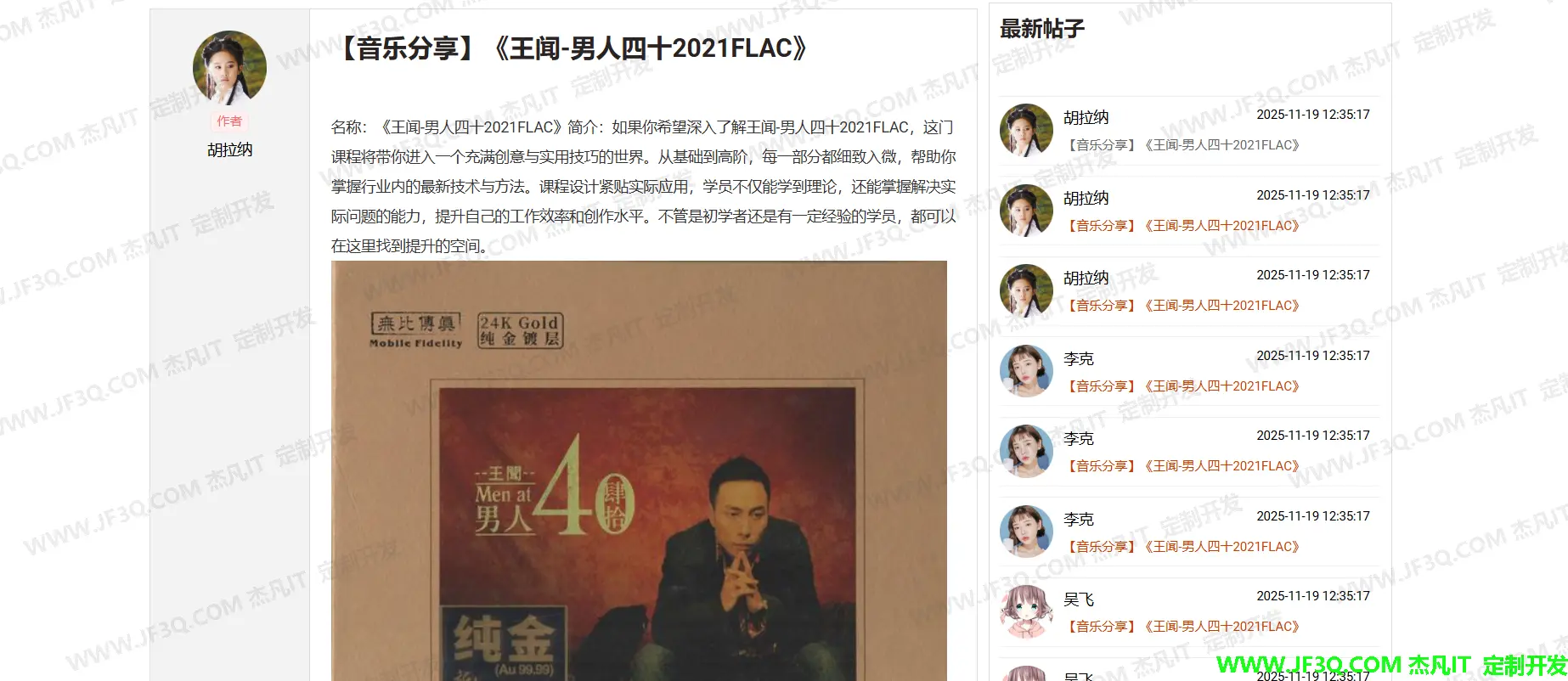Click 胡拉纳's avatar in the first latest-post entry

point(1026,130)
